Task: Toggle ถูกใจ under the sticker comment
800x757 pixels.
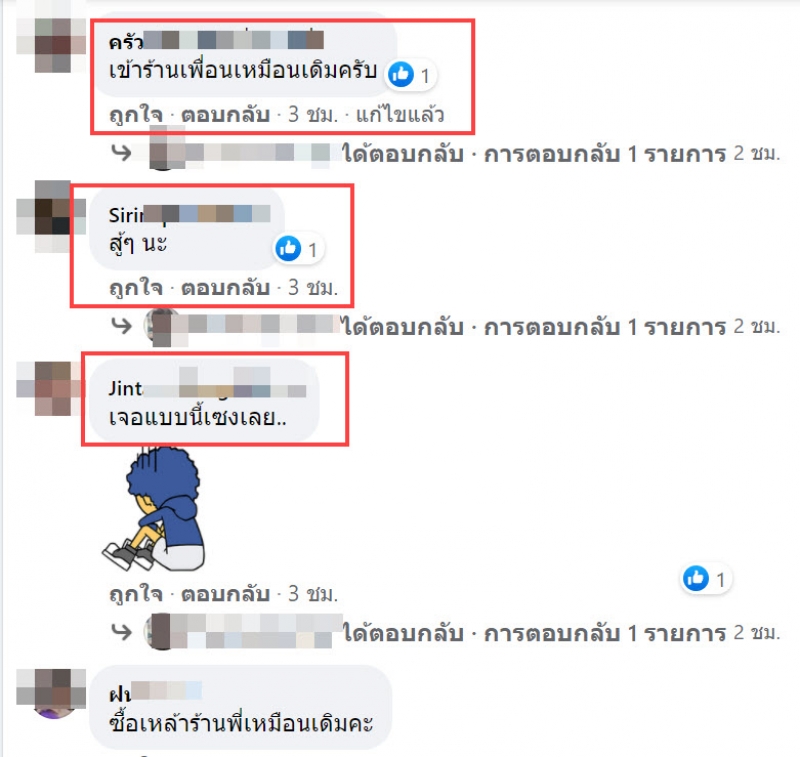Action: pos(136,594)
